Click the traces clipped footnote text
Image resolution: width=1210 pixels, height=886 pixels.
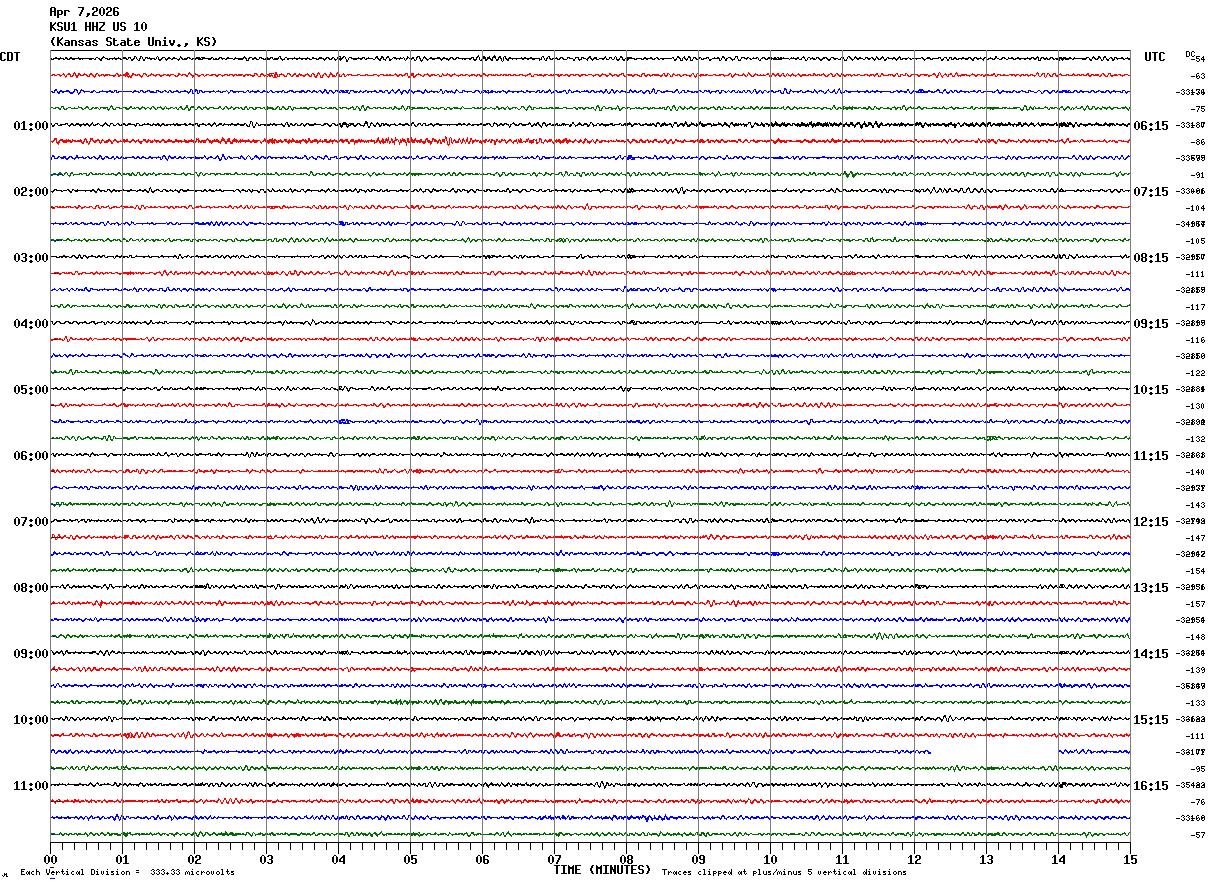point(784,872)
